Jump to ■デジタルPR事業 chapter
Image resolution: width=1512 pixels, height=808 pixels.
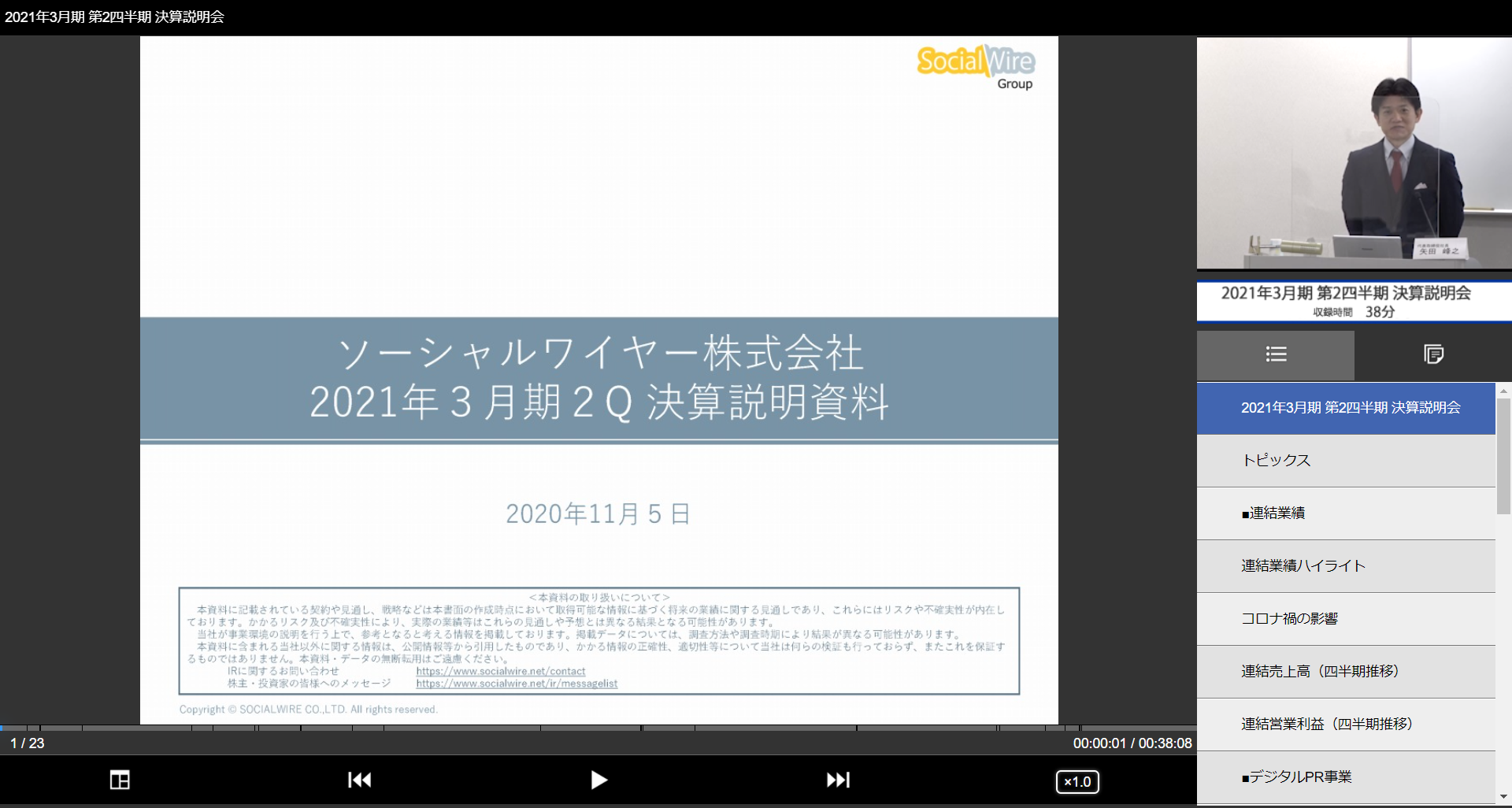pyautogui.click(x=1346, y=777)
